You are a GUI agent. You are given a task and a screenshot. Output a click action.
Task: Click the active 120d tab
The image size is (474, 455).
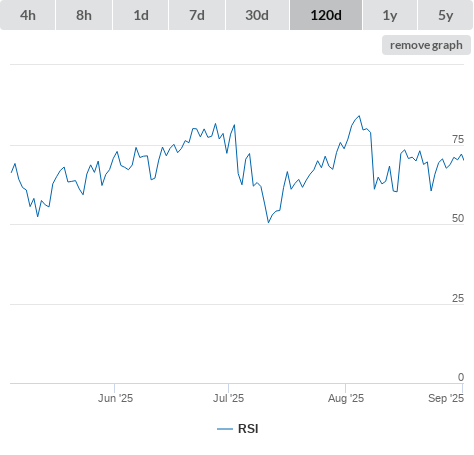[x=326, y=15]
